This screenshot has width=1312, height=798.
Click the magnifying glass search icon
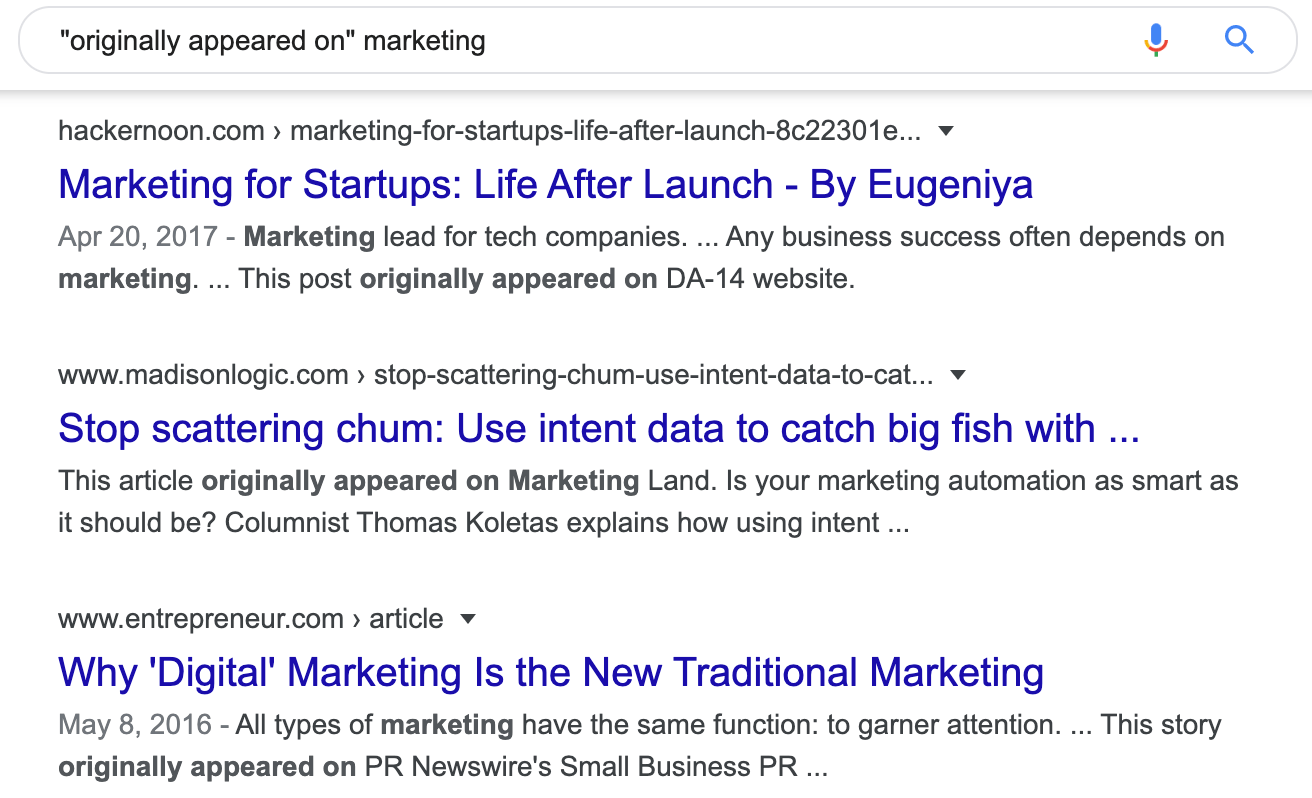tap(1239, 40)
